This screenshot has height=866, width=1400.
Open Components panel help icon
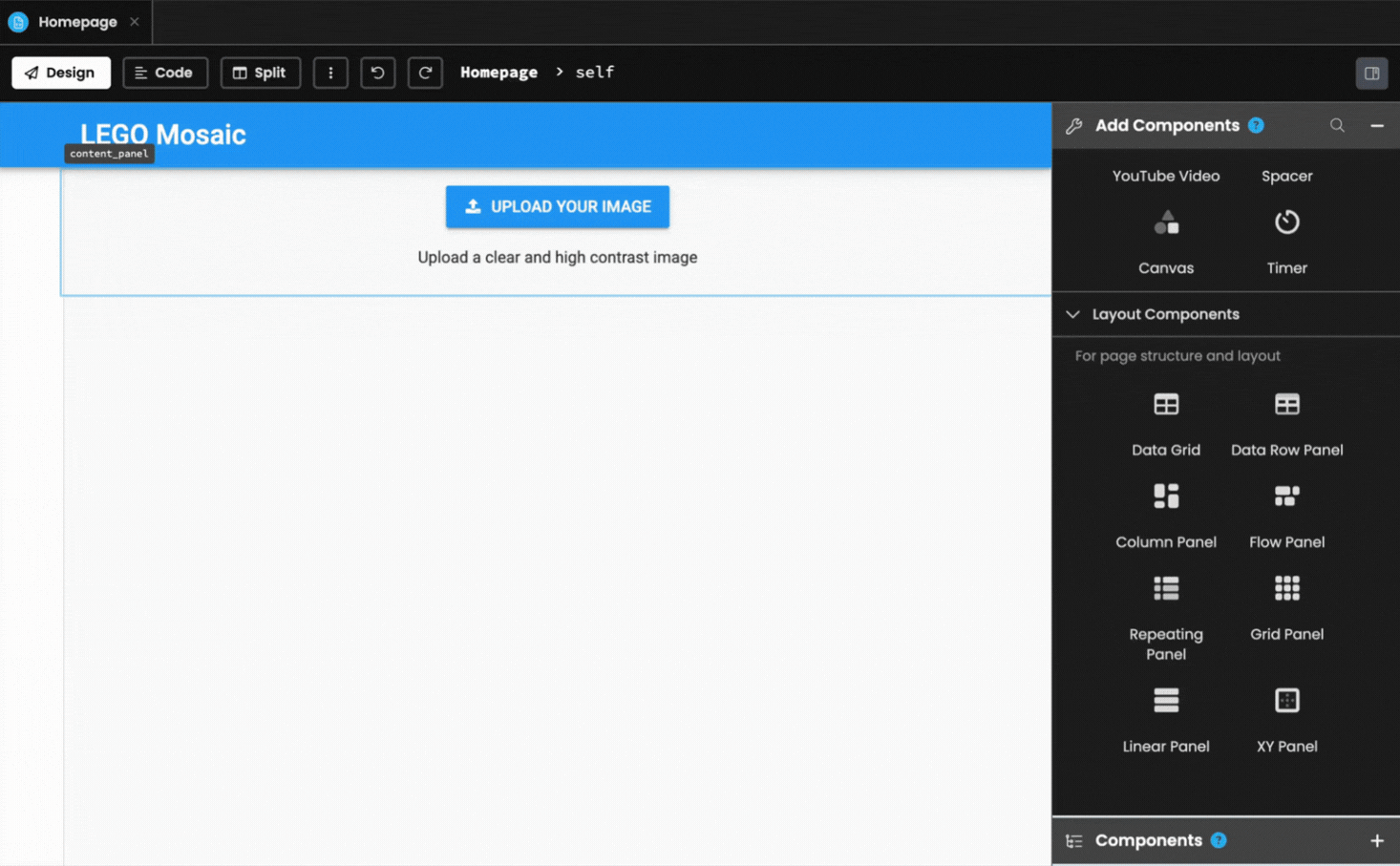pos(1219,840)
